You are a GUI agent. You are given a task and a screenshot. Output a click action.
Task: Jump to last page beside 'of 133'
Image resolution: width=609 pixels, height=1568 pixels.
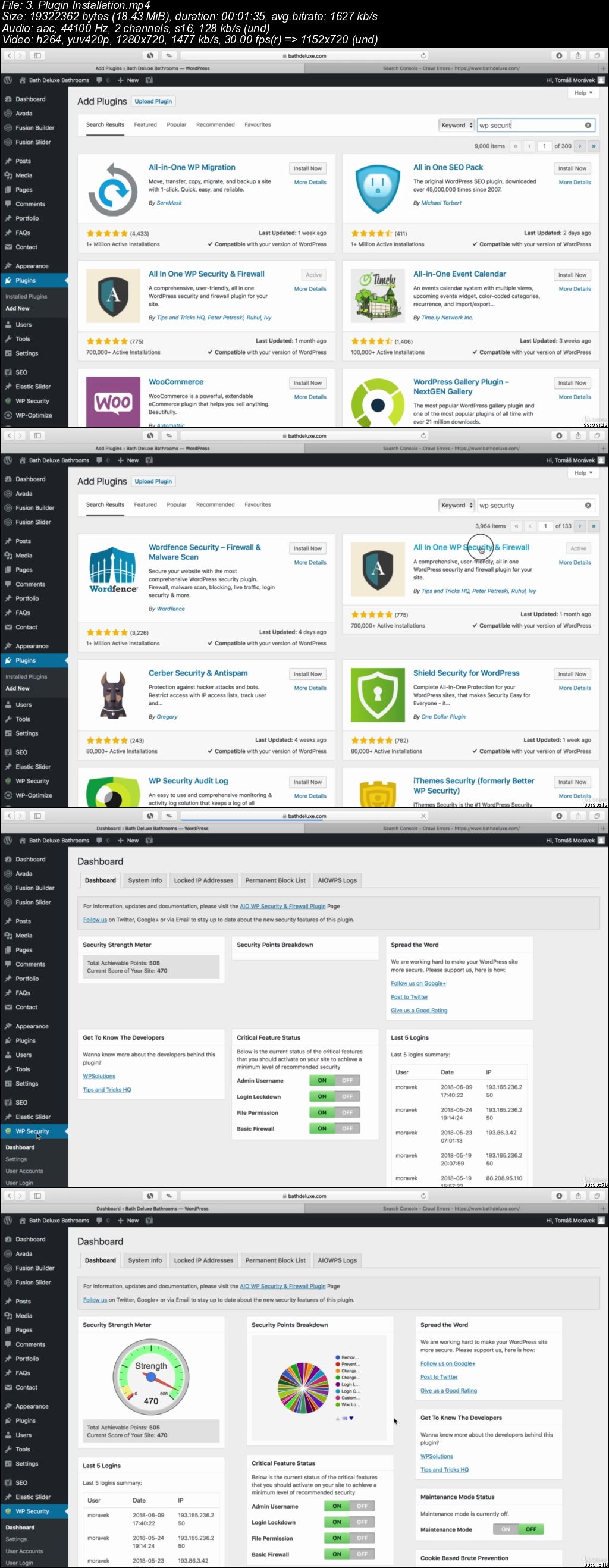coord(593,526)
